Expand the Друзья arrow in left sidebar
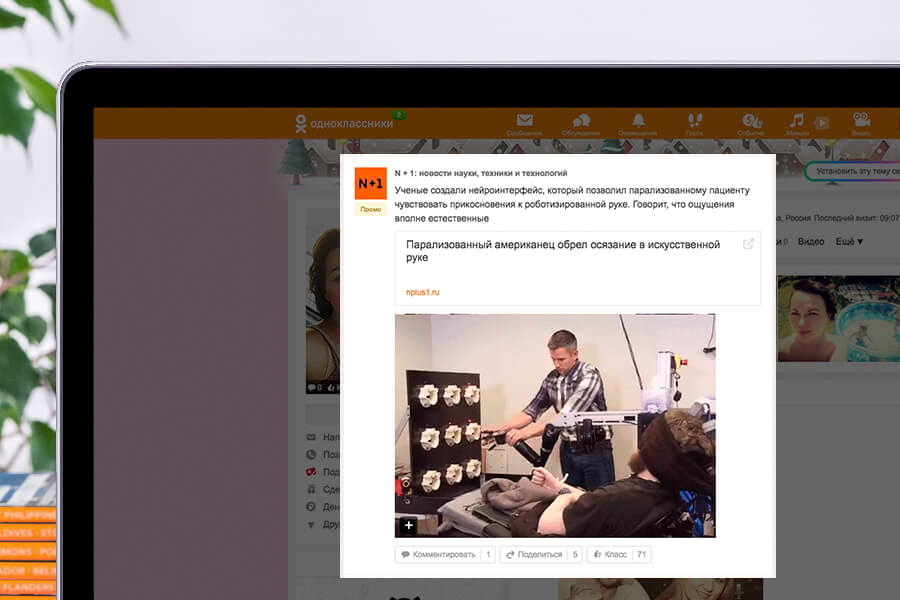 (311, 524)
